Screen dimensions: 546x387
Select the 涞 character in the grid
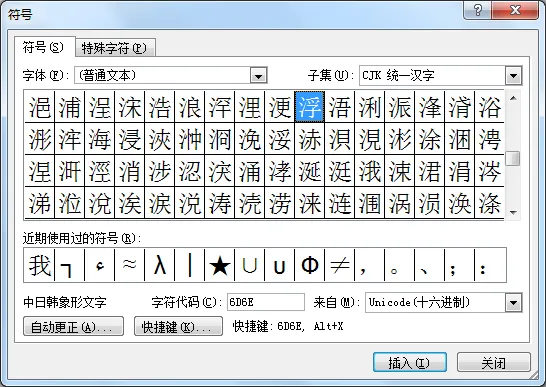[310, 203]
